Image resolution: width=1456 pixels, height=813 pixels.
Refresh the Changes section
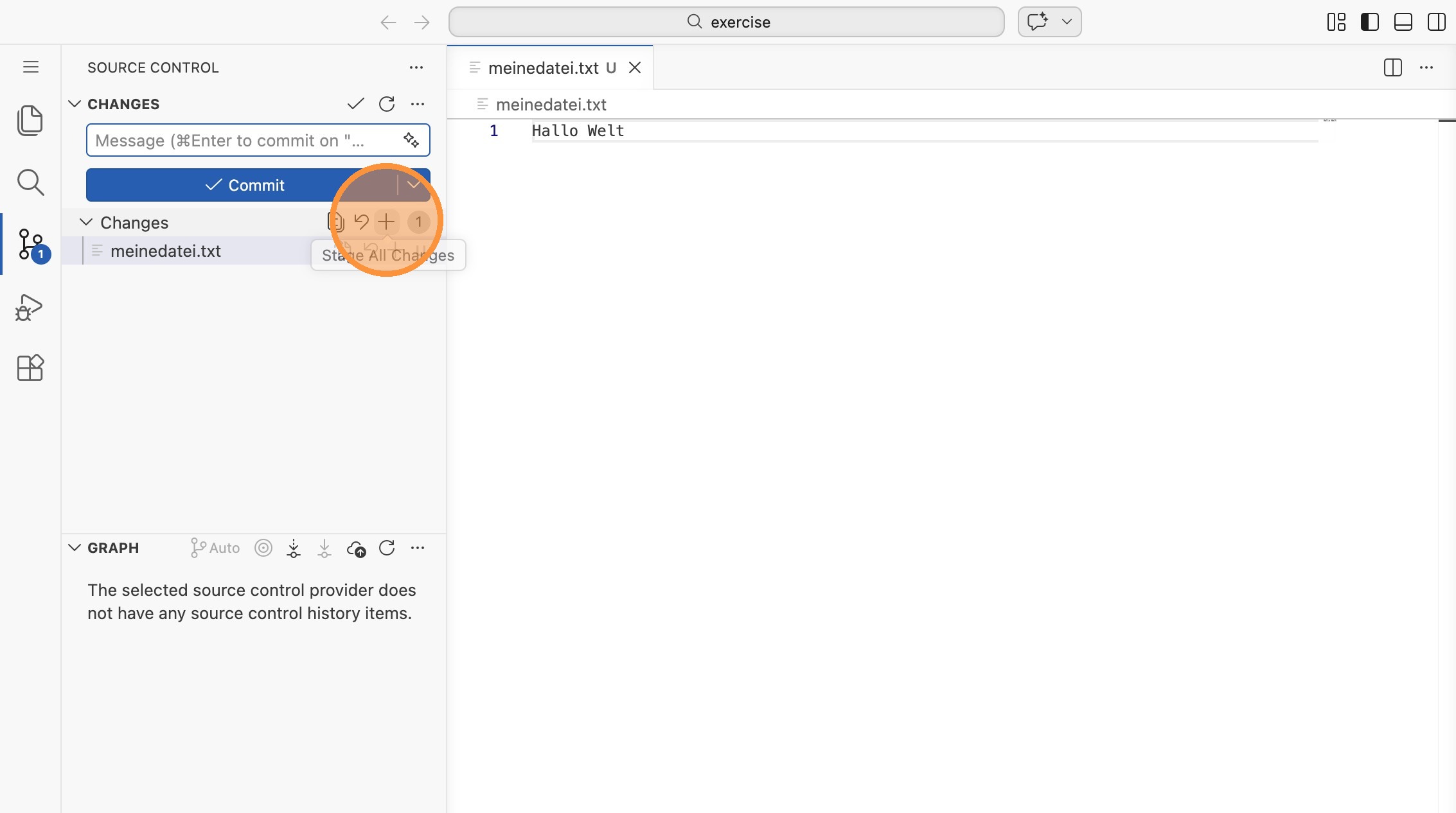point(387,104)
